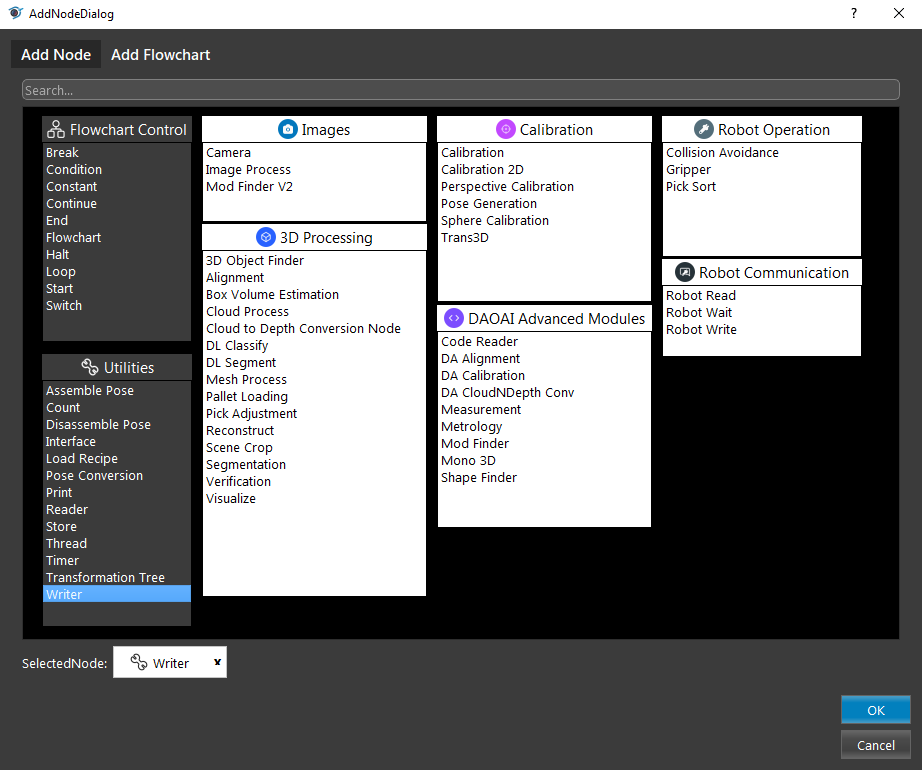Select the Robot Write node
This screenshot has width=922, height=770.
tap(701, 330)
